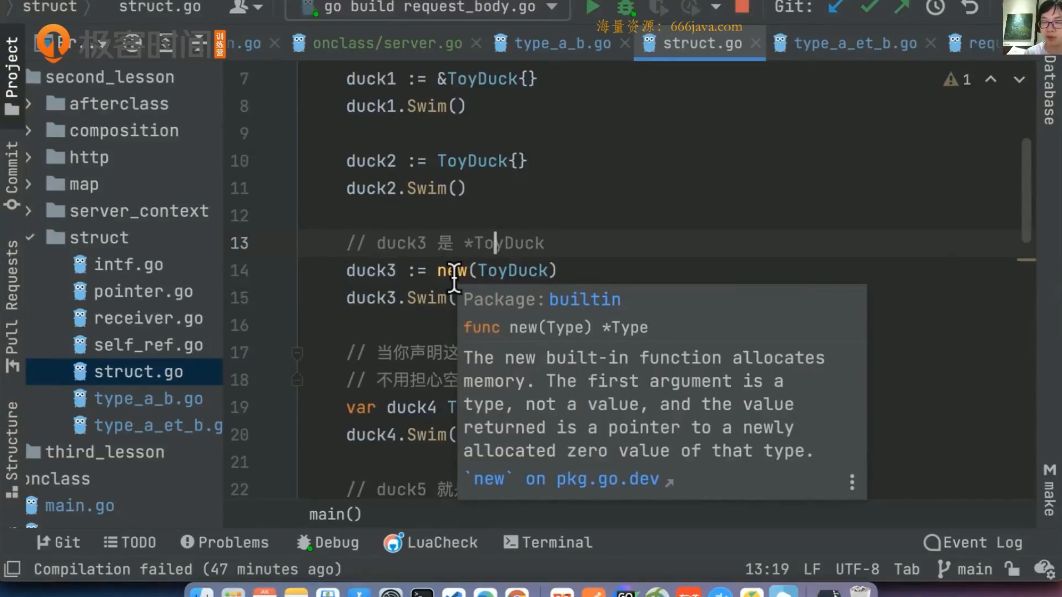The image size is (1062, 597).
Task: Stop the running process
Action: tap(742, 7)
